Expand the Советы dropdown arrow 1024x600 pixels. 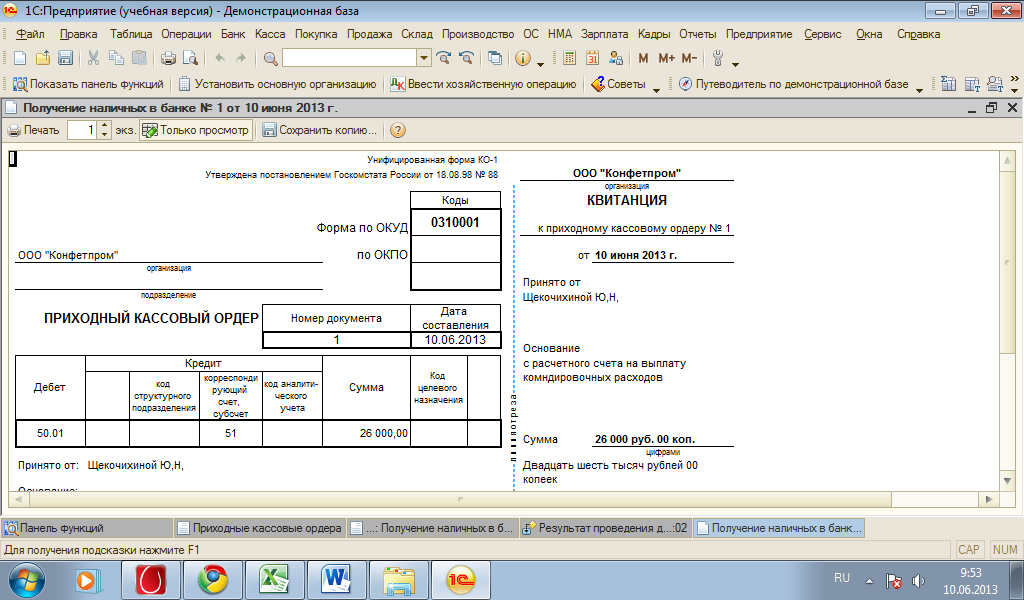click(656, 89)
